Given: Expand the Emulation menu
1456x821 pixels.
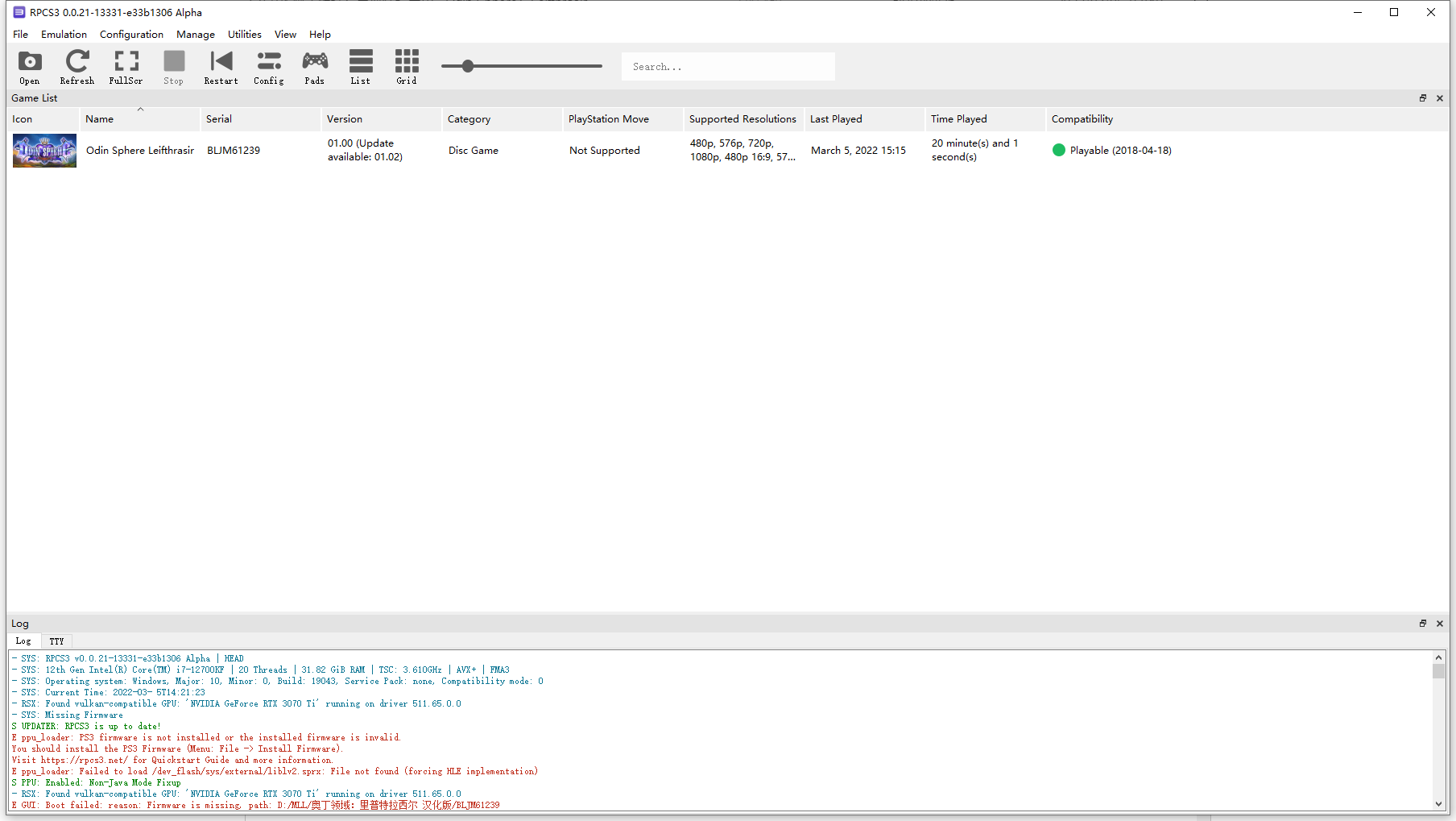Looking at the screenshot, I should 64,35.
